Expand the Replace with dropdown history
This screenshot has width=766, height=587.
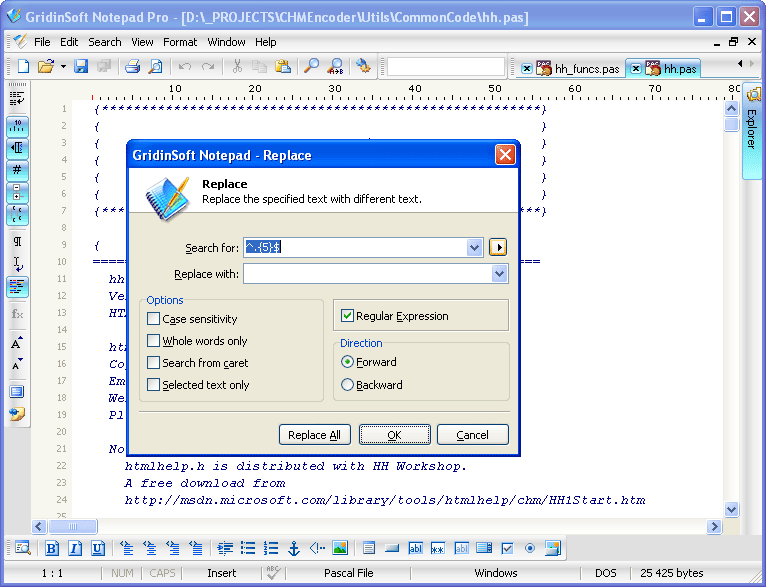pos(499,274)
